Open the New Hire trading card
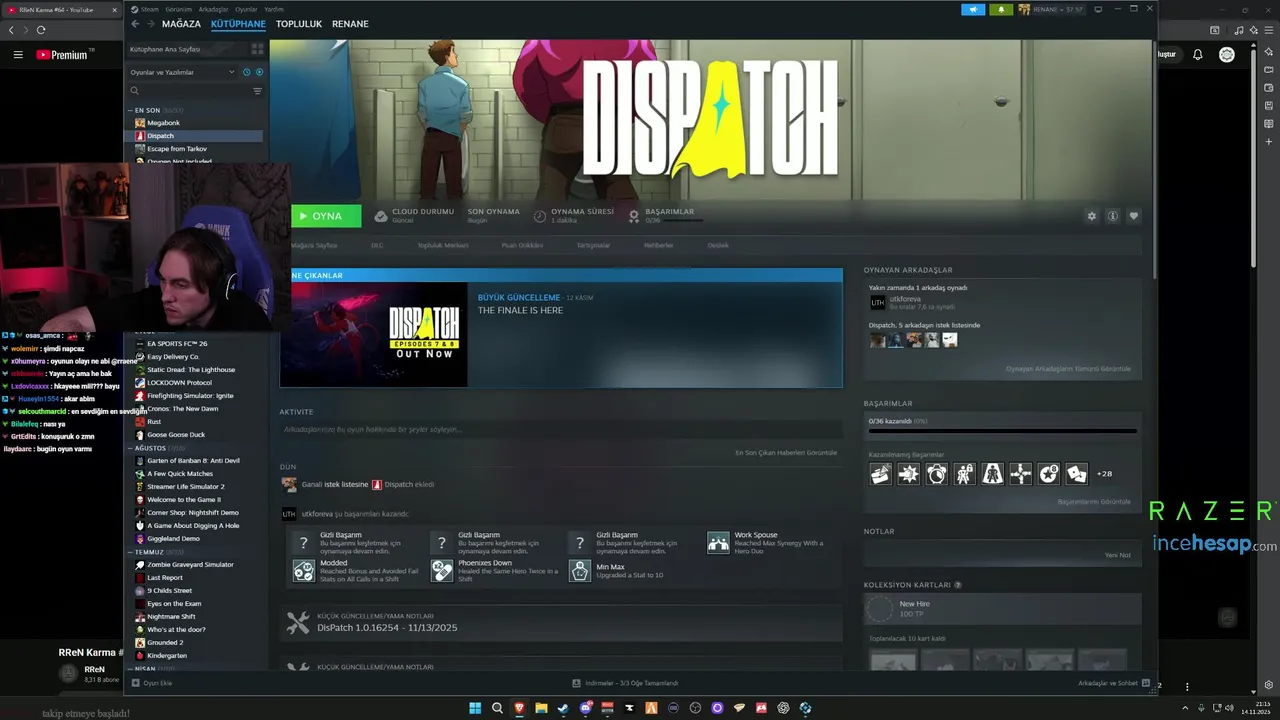Viewport: 1280px width, 720px height. [1002, 608]
